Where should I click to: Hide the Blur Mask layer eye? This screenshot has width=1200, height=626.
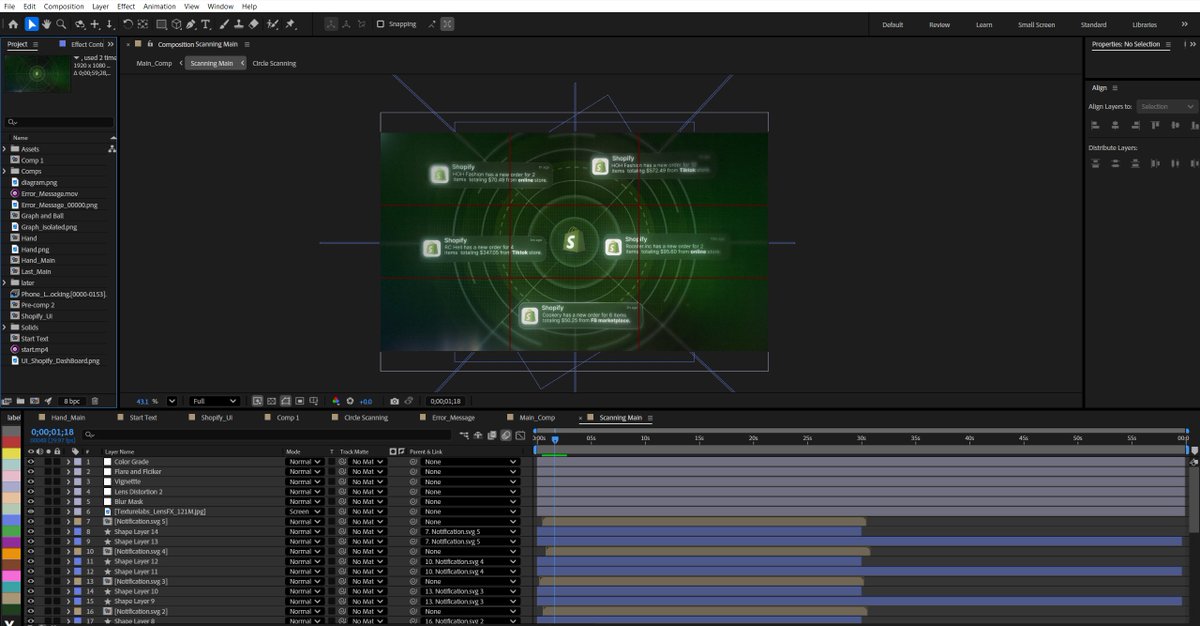click(x=31, y=502)
